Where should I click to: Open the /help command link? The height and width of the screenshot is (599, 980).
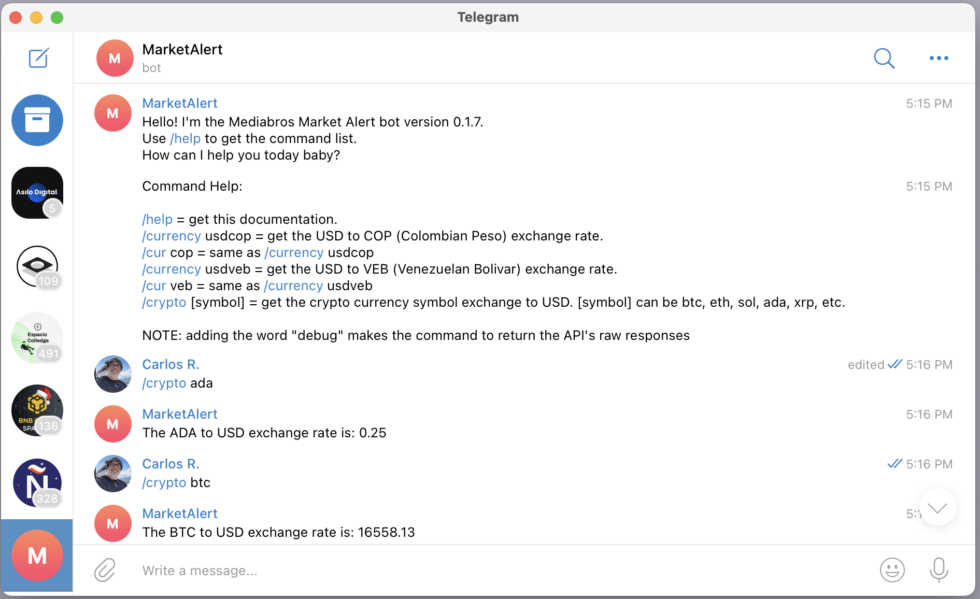[x=185, y=138]
